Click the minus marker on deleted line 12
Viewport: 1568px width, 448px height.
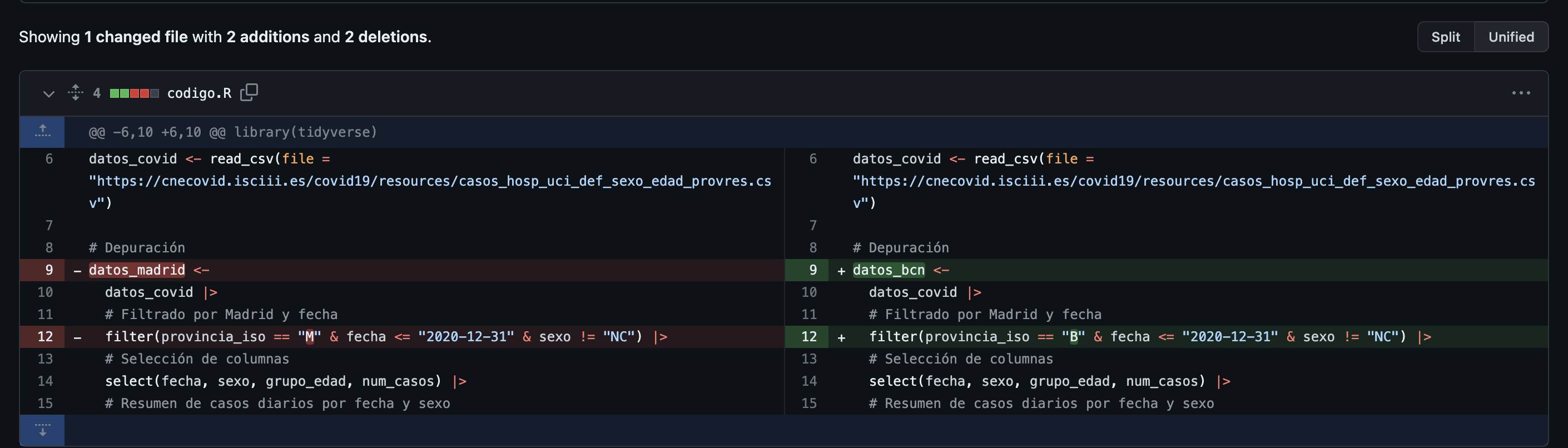pyautogui.click(x=77, y=337)
